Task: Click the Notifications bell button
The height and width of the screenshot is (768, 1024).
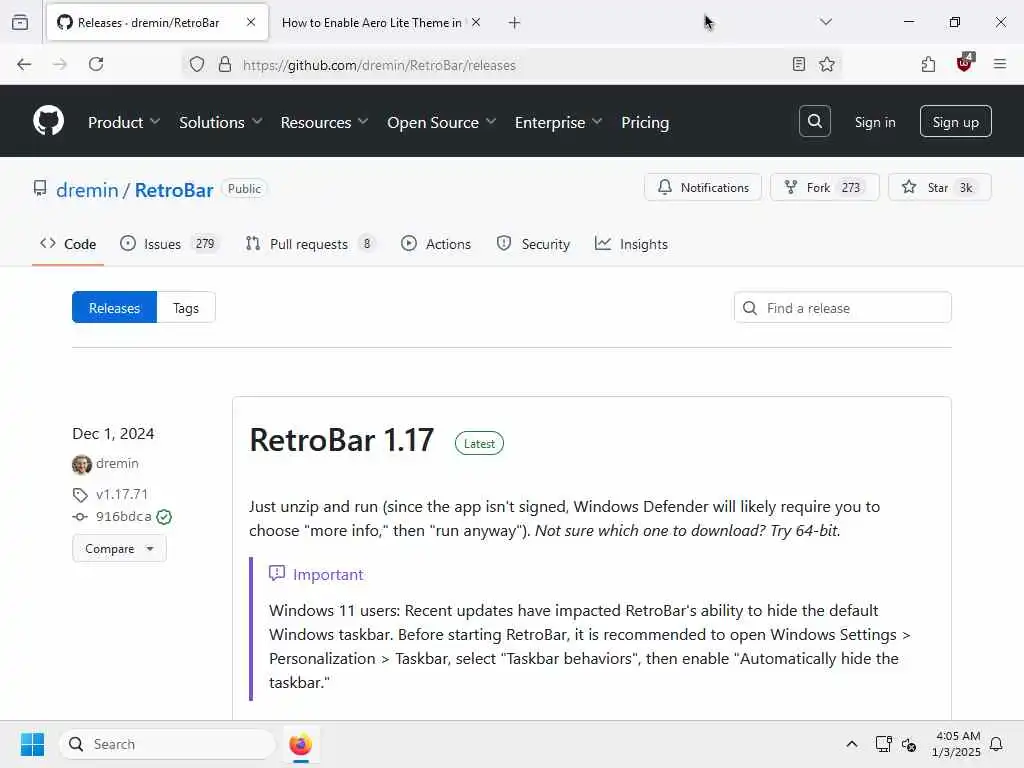Action: pos(703,187)
